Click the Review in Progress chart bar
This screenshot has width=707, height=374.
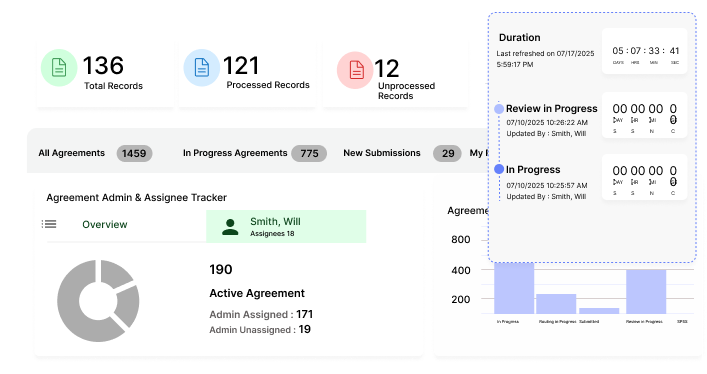pyautogui.click(x=646, y=291)
